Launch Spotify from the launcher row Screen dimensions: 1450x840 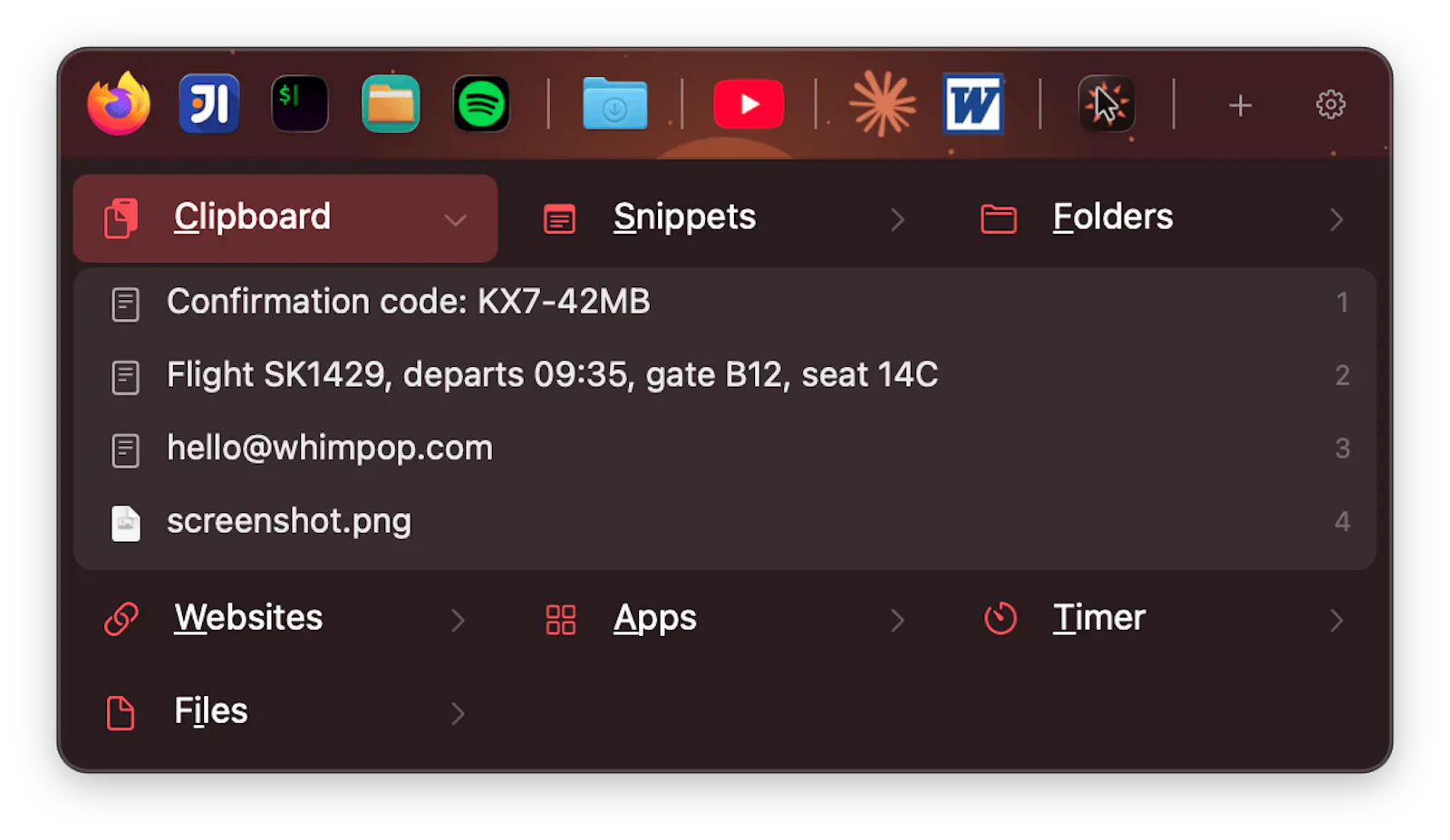481,103
